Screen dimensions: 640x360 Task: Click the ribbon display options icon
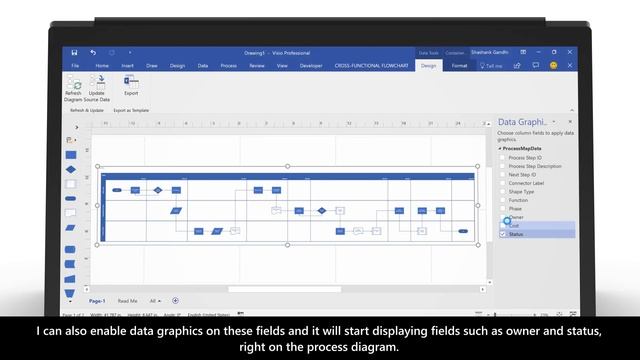pyautogui.click(x=523, y=52)
